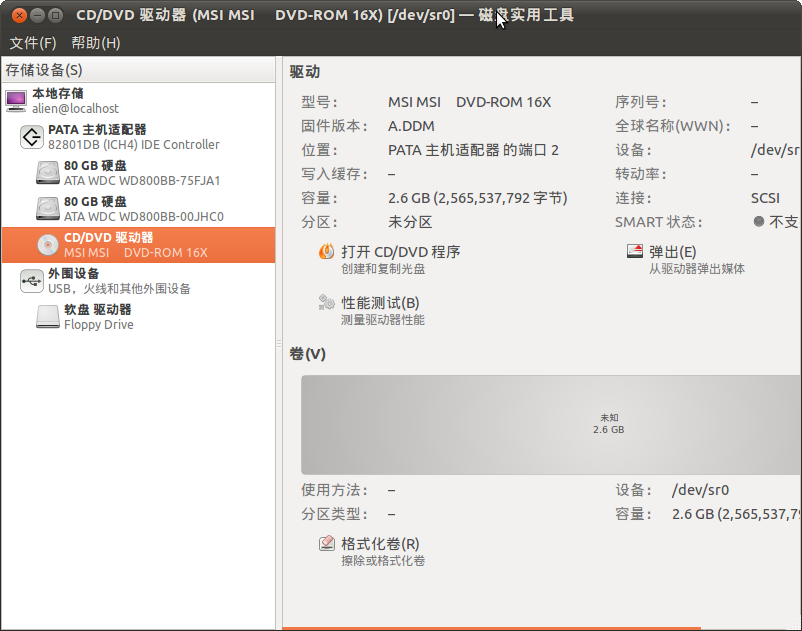This screenshot has height=631, width=802.
Task: Click the 转动率: label
Action: pyautogui.click(x=641, y=174)
